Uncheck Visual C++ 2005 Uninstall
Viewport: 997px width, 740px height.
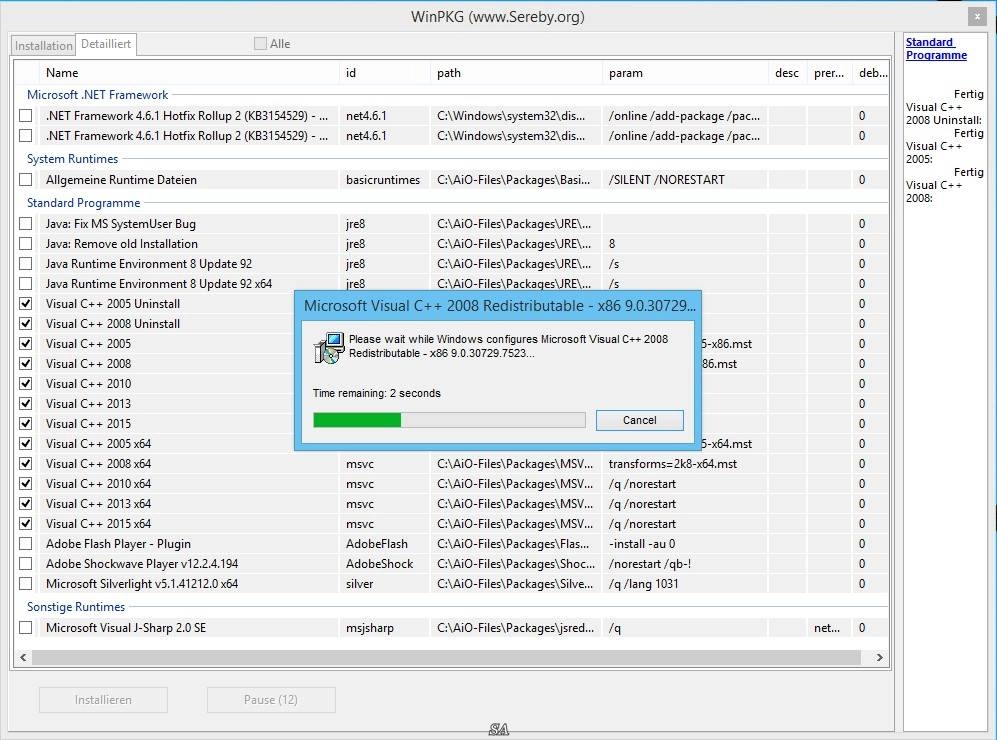(25, 303)
